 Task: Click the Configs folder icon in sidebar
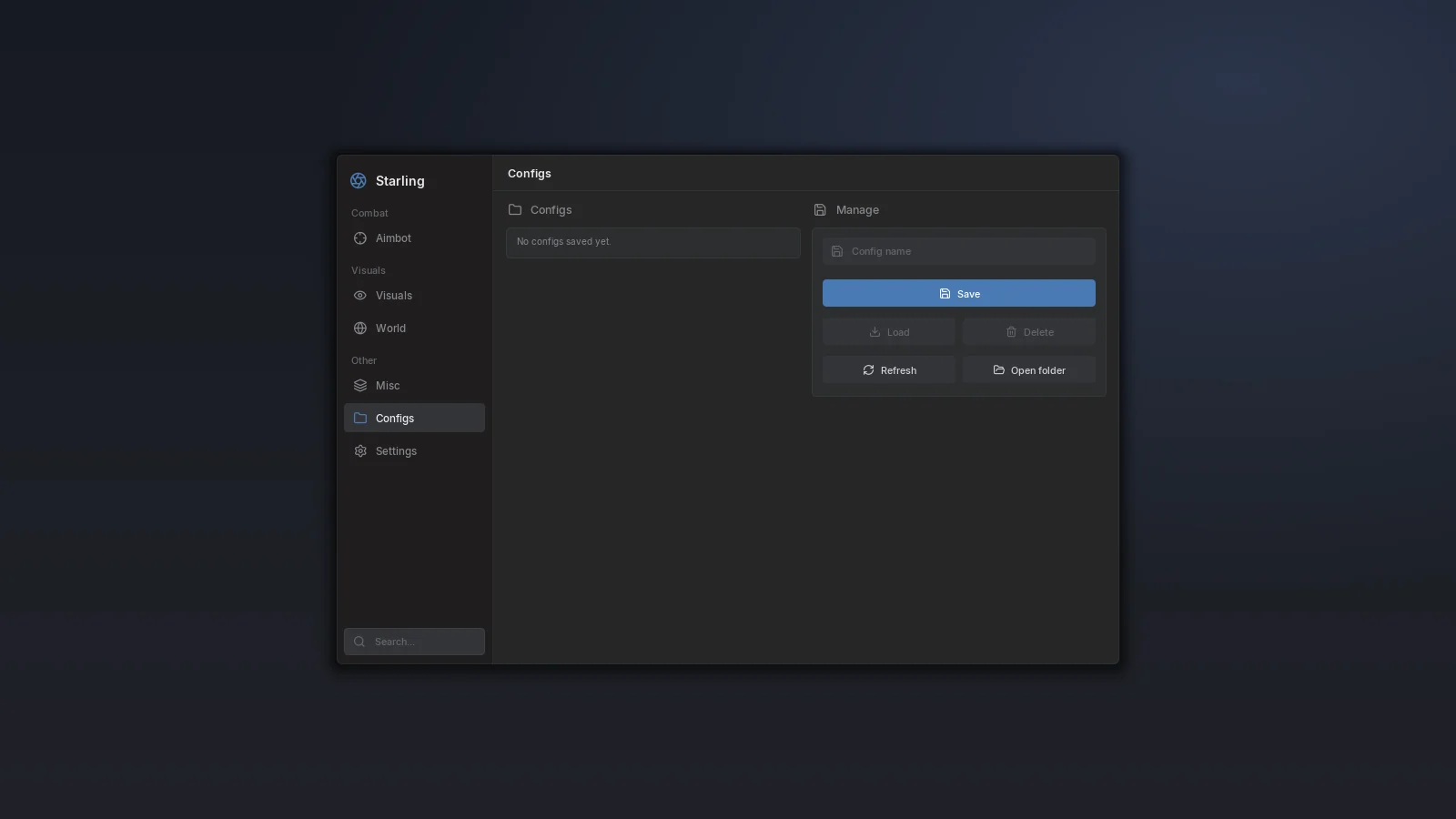tap(360, 419)
